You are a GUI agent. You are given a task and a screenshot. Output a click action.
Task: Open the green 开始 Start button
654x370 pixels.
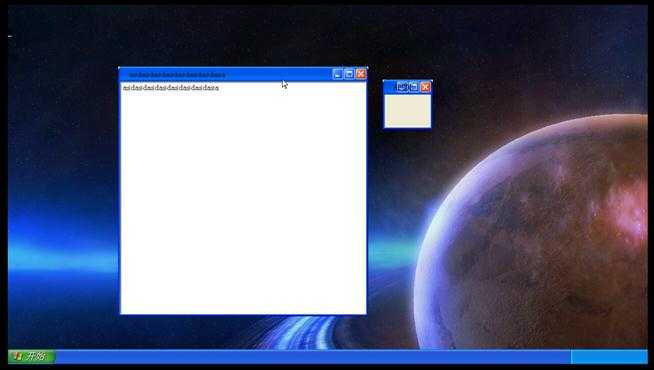pyautogui.click(x=32, y=356)
